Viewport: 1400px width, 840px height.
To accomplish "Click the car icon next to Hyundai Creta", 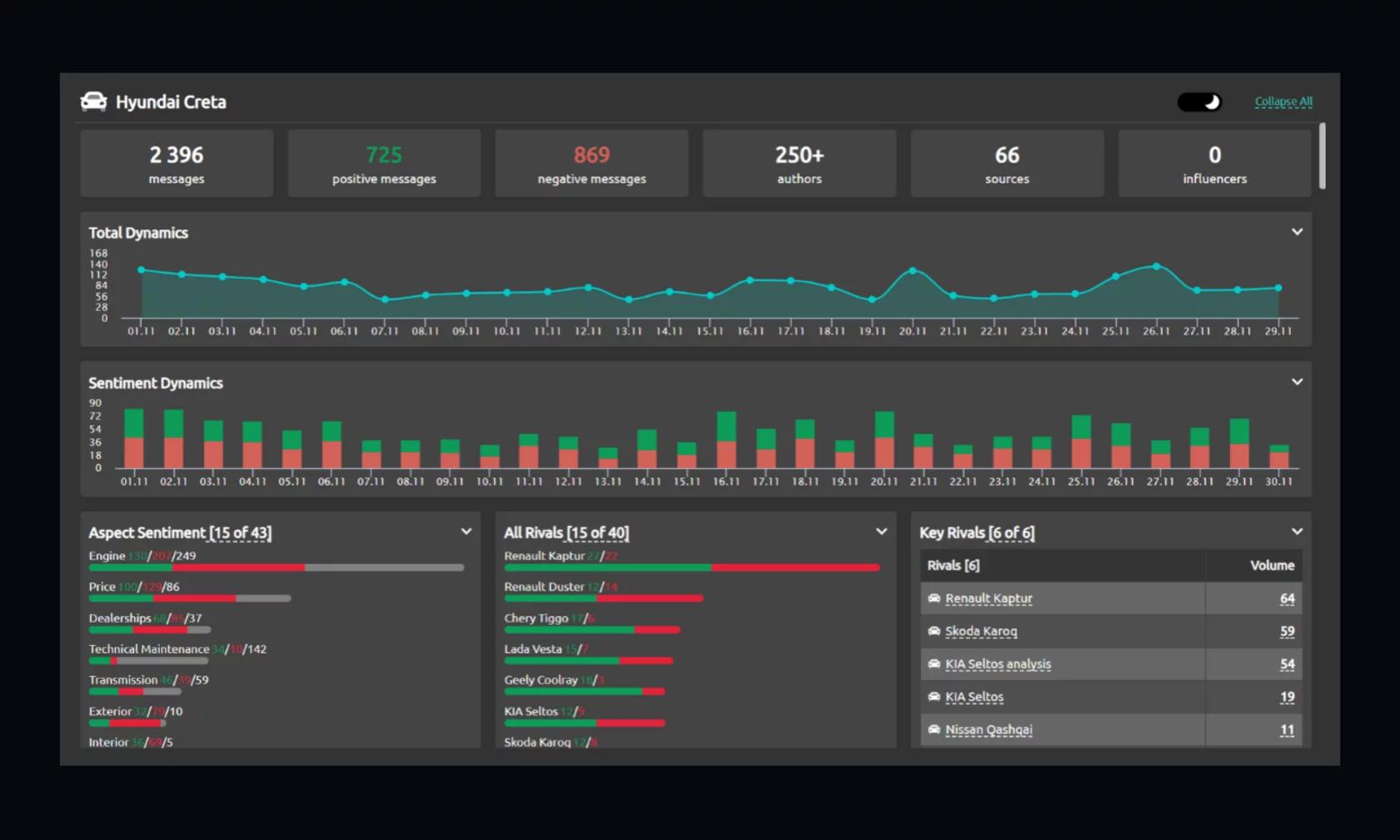I will click(93, 102).
